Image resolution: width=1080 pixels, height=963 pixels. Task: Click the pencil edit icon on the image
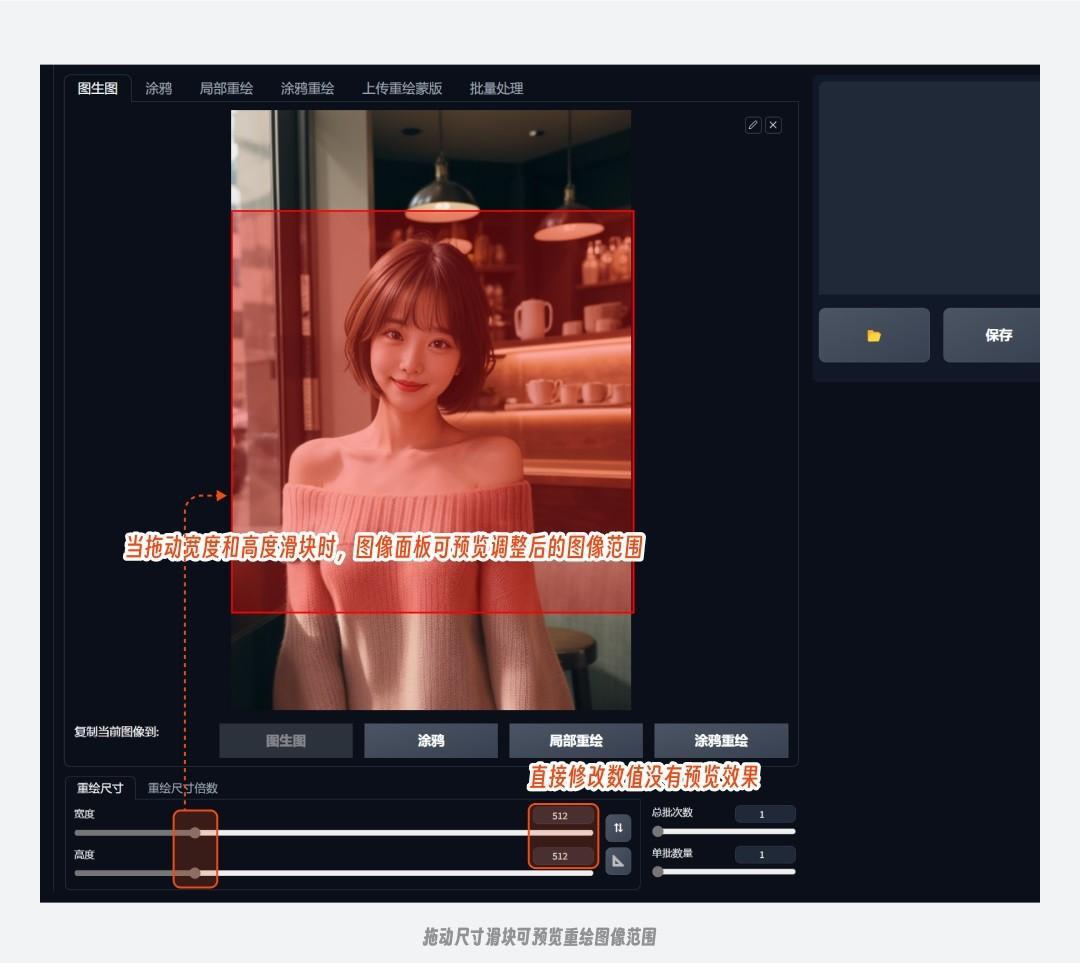(753, 125)
